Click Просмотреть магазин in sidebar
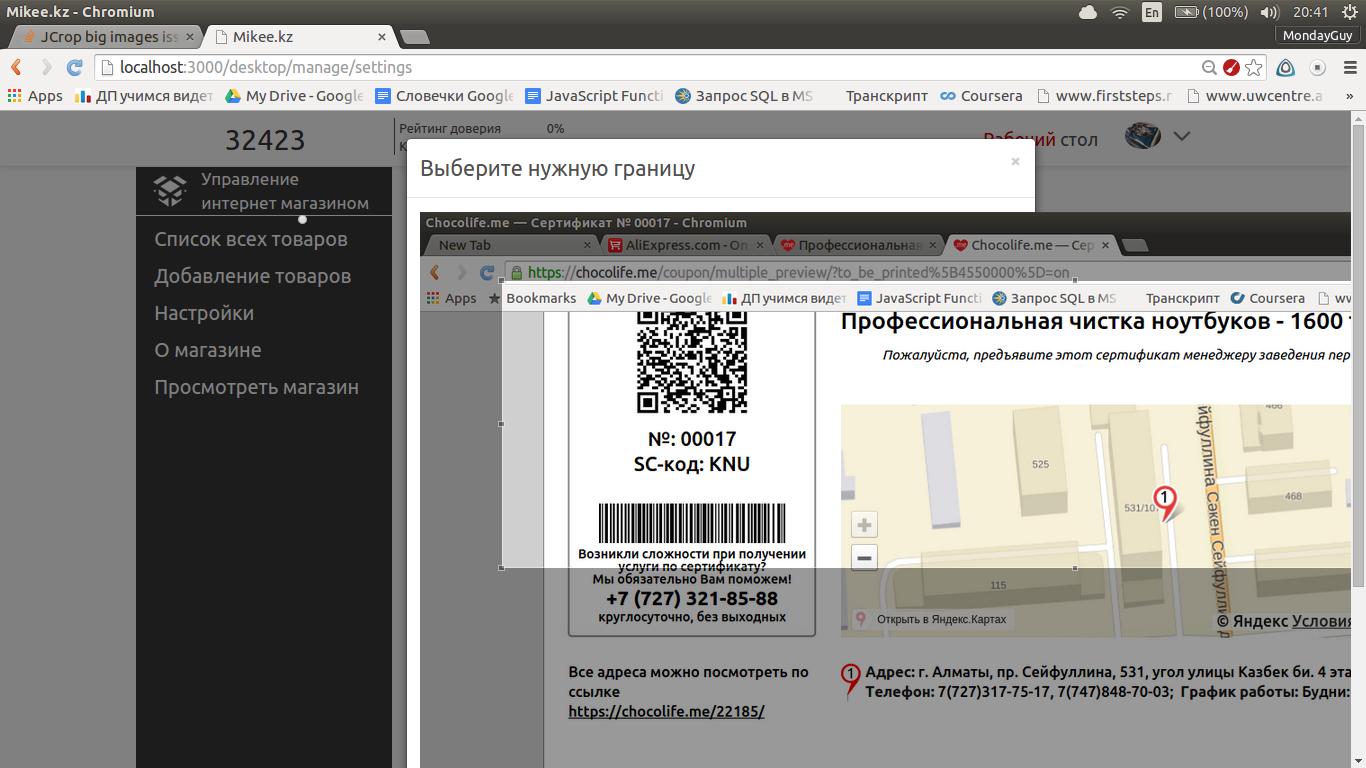Screen dimensions: 1366x768 [256, 388]
